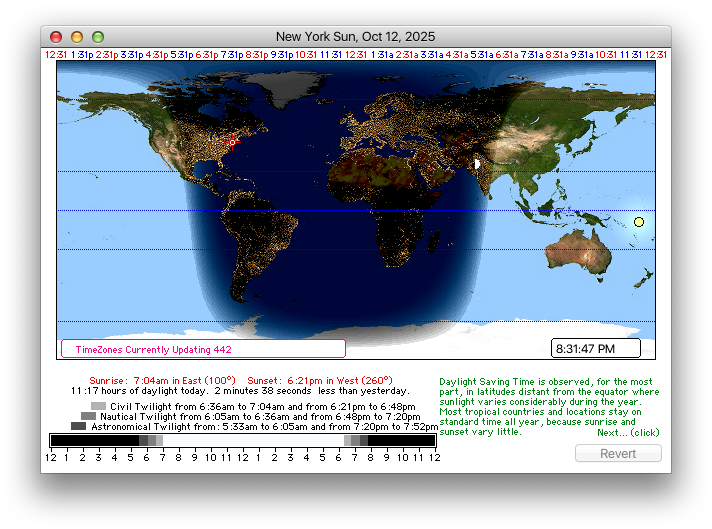This screenshot has height=529, width=712.
Task: Click the Civil Twilight legend swatch
Action: point(98,406)
